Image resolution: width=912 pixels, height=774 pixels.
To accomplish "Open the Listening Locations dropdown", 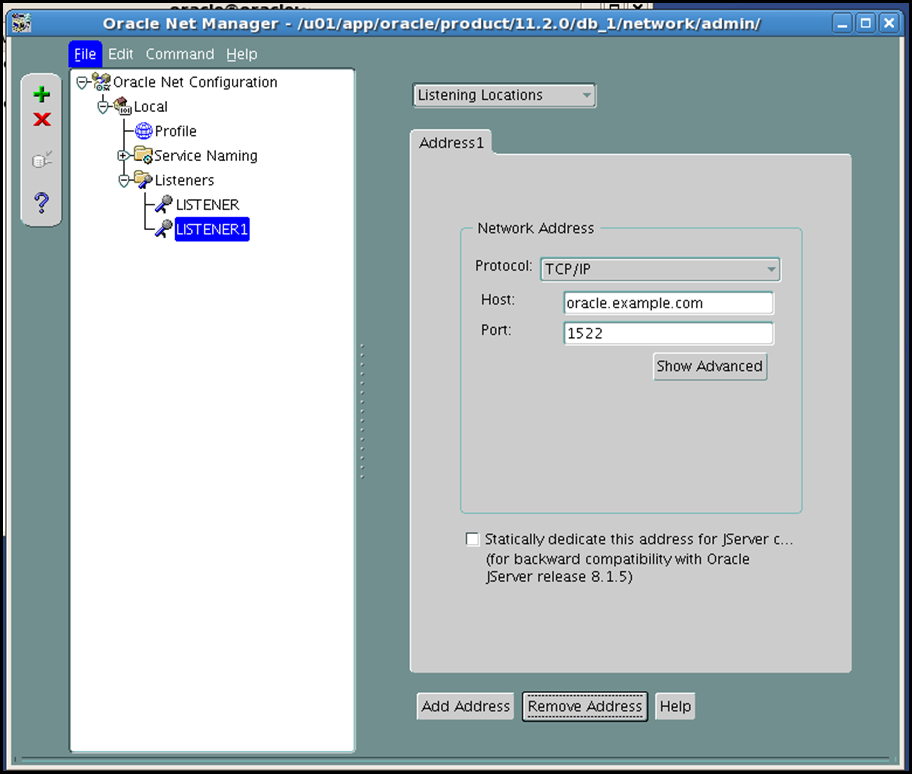I will coord(504,95).
